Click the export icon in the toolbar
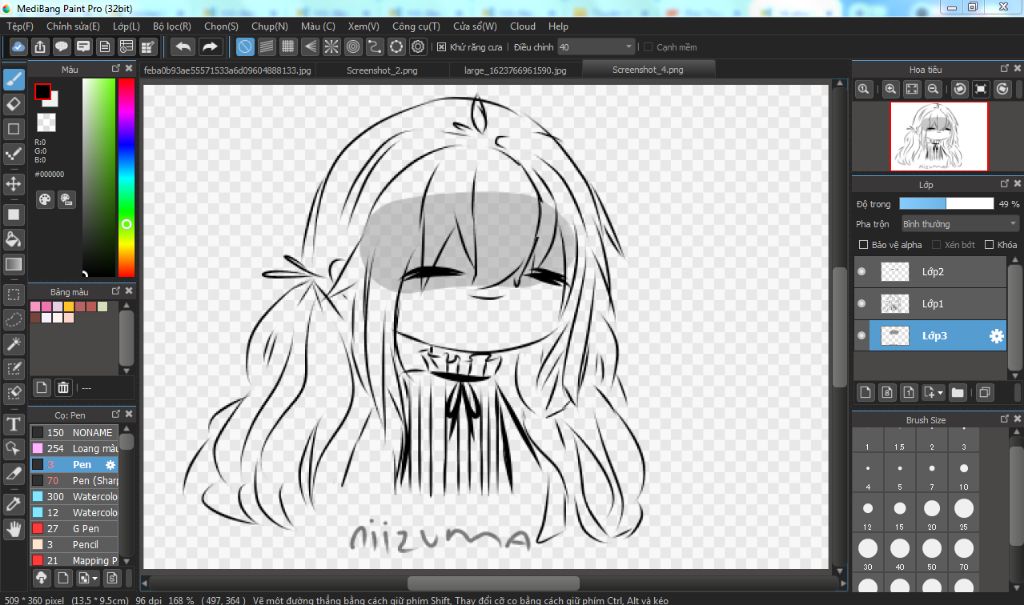 click(x=40, y=46)
